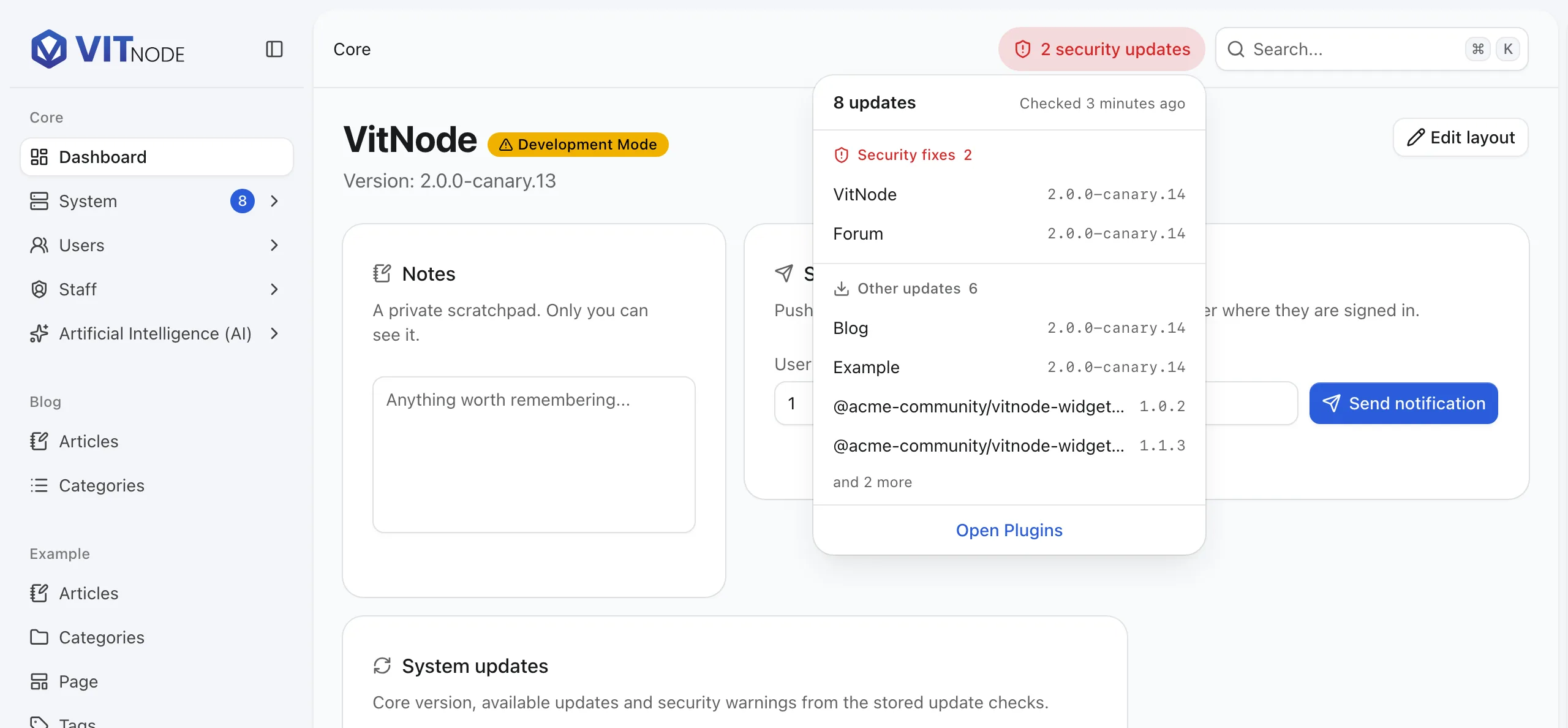Click the VitNode security fix row

click(x=1009, y=194)
